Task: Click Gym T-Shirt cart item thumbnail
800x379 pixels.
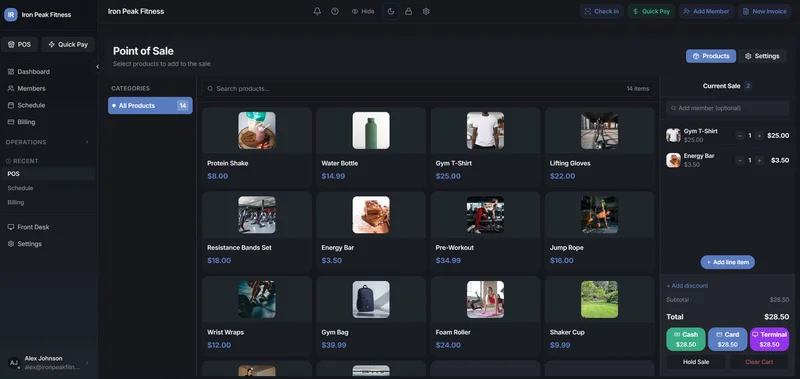Action: (x=673, y=135)
